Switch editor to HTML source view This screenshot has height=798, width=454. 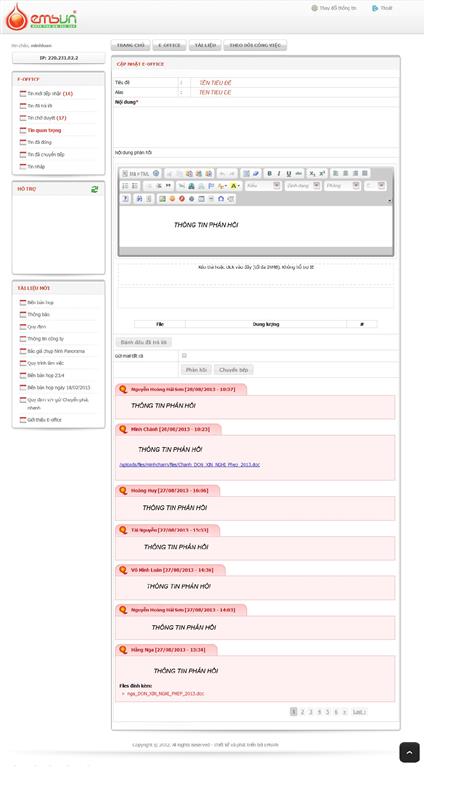pos(135,174)
